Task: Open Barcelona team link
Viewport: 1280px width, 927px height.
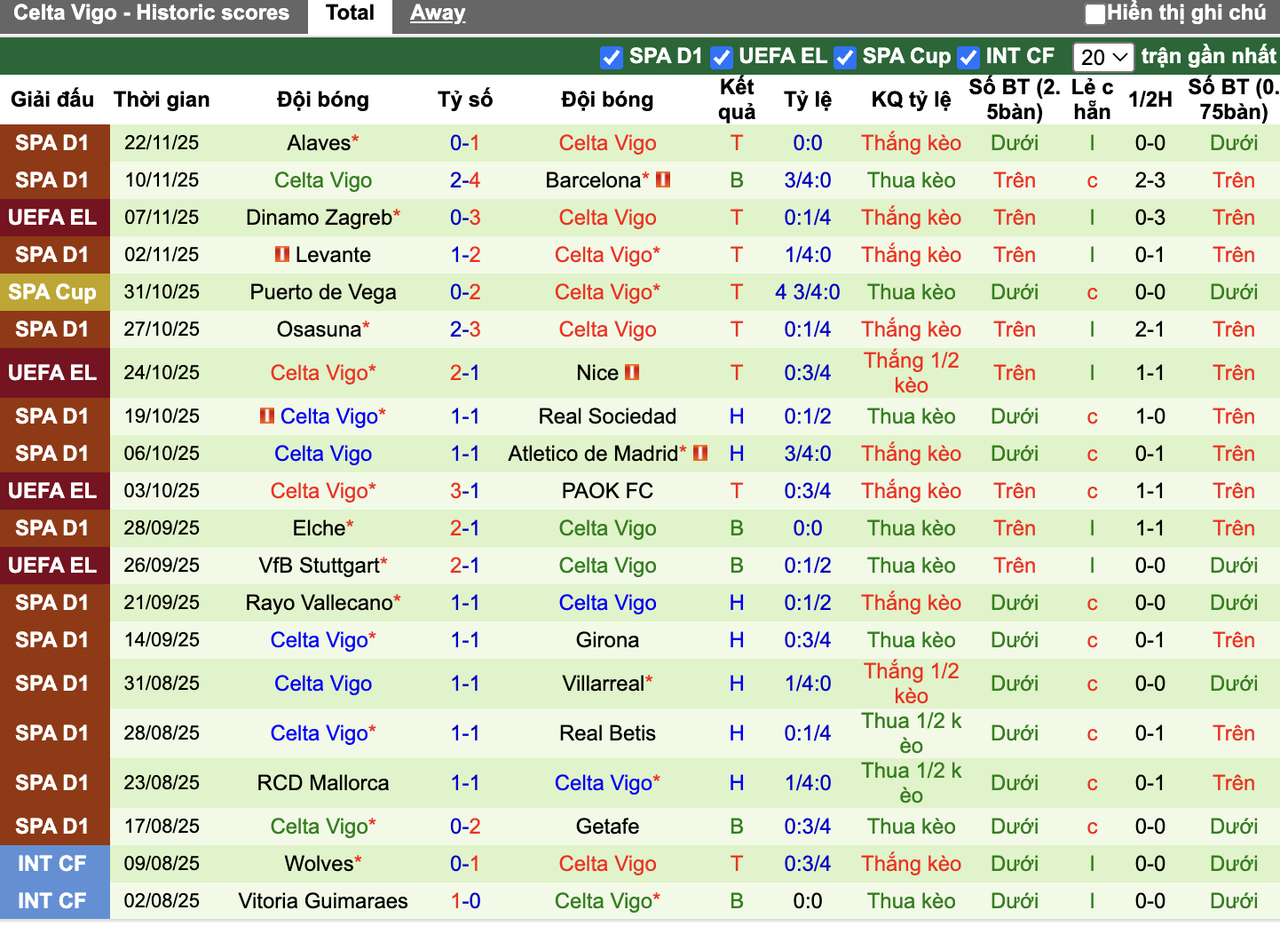Action: 592,181
